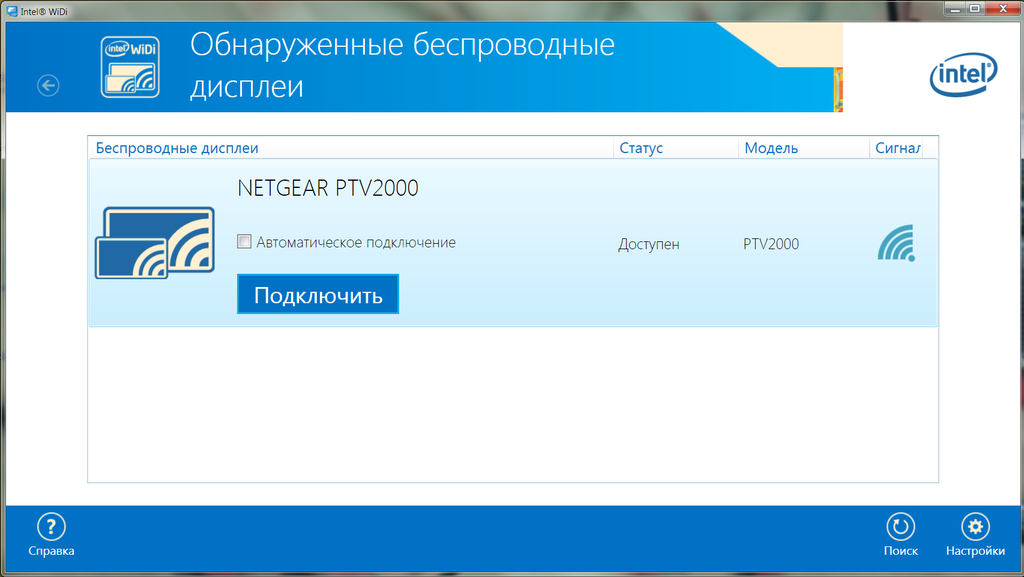
Task: Click the Модель column header
Action: [771, 148]
